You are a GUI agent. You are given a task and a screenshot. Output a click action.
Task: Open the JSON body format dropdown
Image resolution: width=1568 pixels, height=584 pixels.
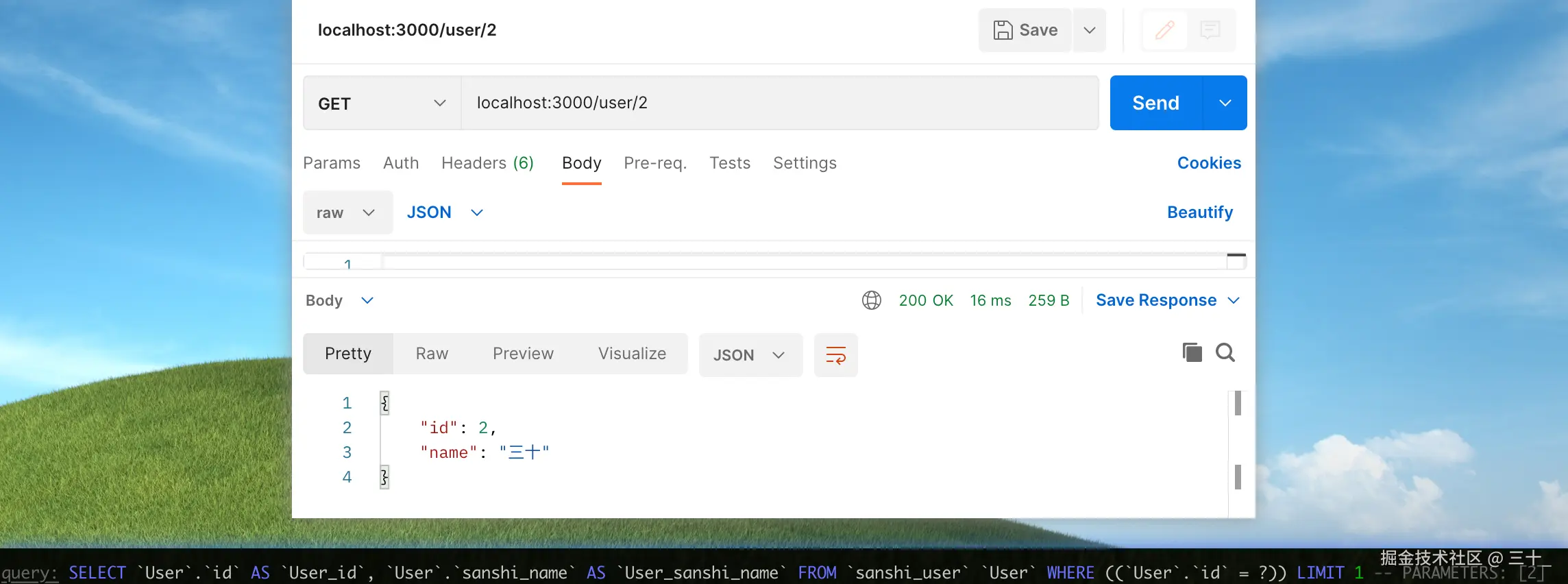pos(445,212)
